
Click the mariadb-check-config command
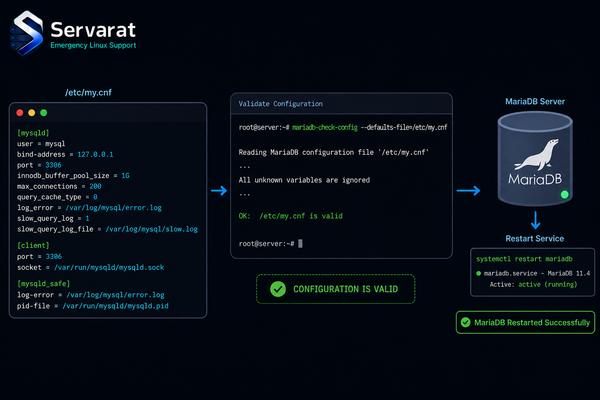point(325,127)
